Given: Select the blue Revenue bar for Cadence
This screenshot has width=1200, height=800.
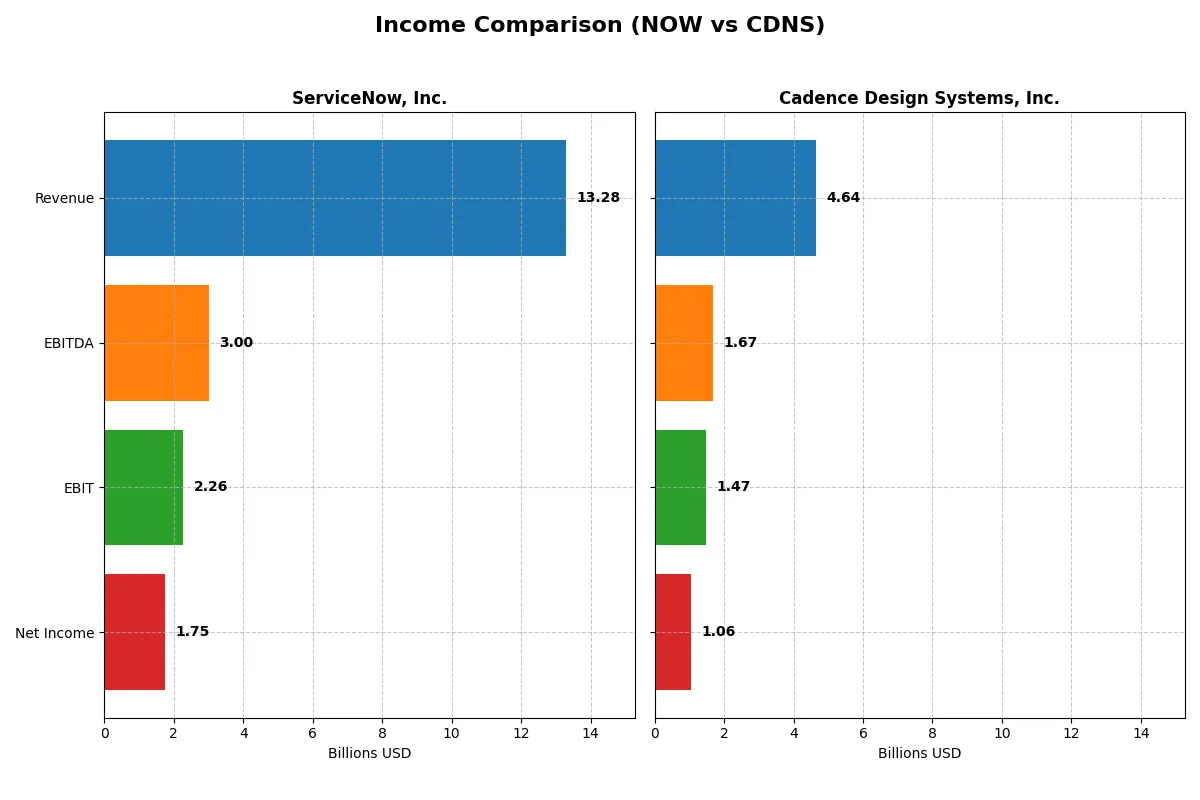Looking at the screenshot, I should (x=735, y=197).
